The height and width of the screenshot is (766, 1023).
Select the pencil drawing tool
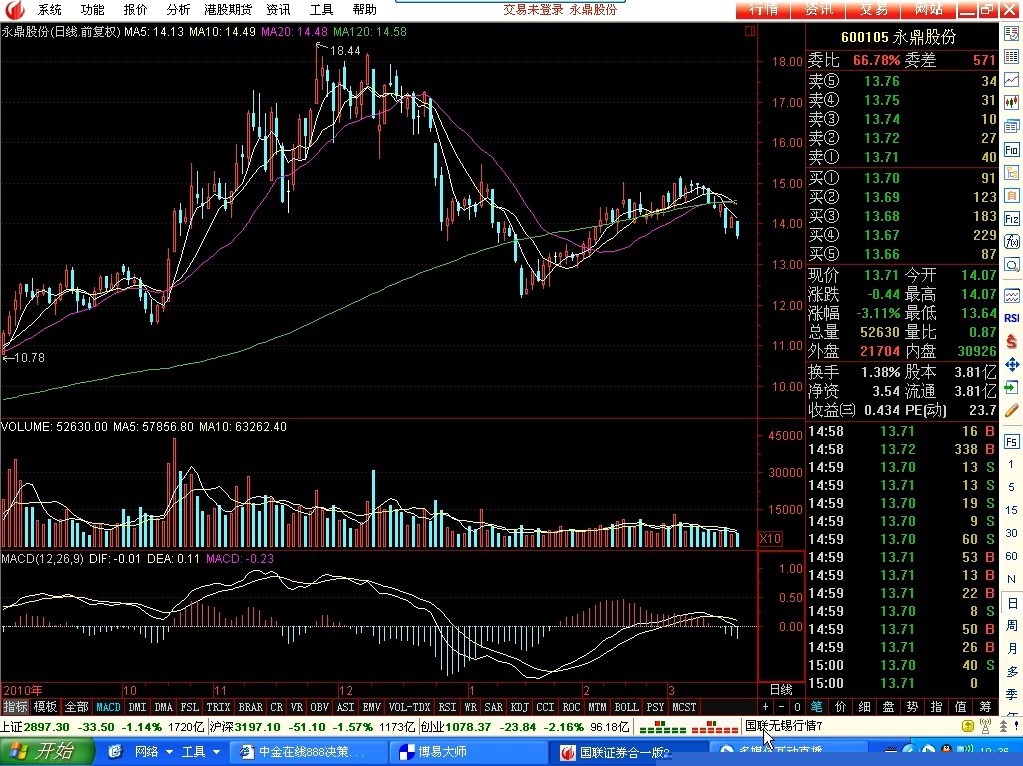pos(1012,410)
